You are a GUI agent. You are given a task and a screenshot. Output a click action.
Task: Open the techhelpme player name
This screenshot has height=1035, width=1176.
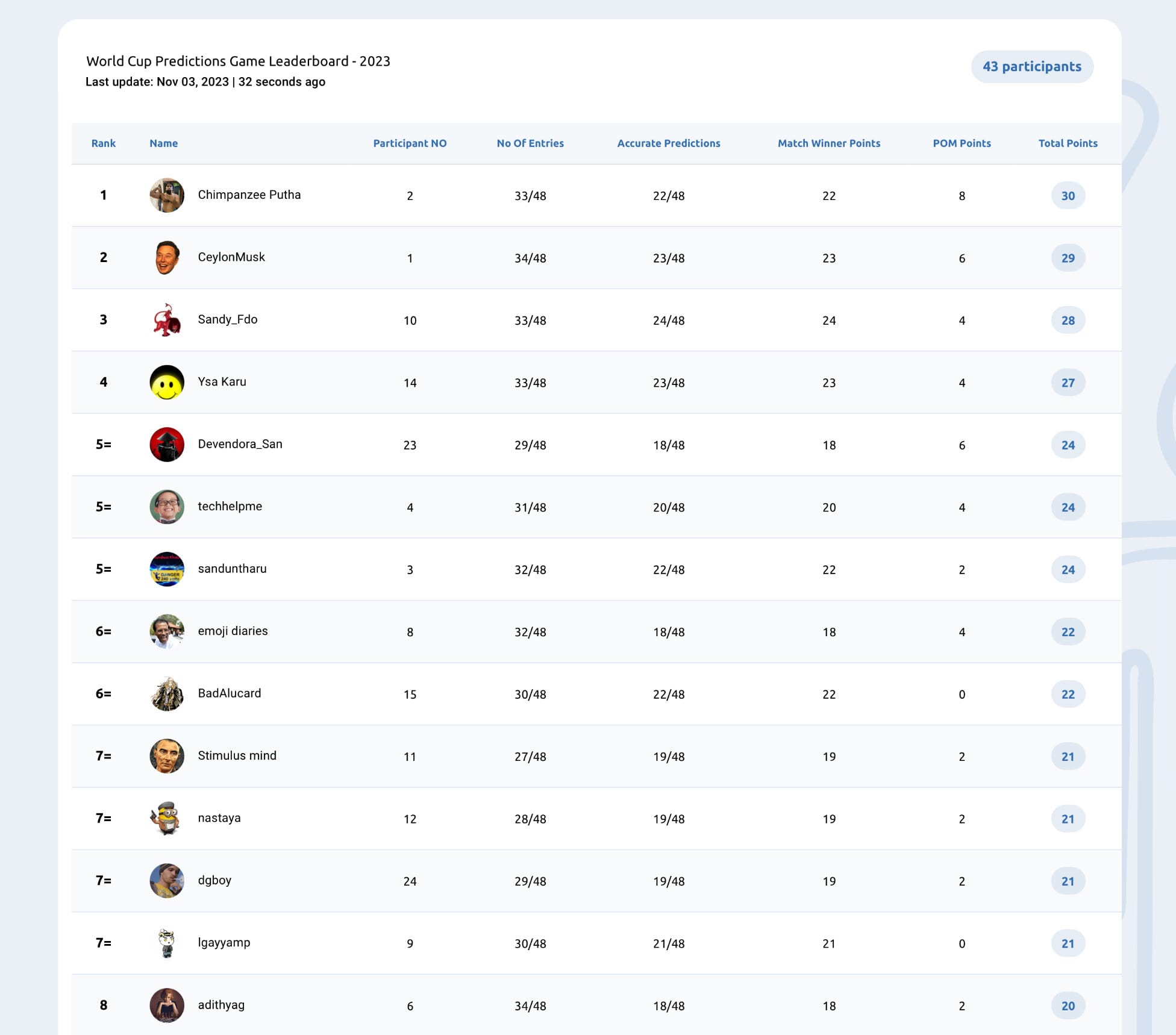[x=230, y=506]
